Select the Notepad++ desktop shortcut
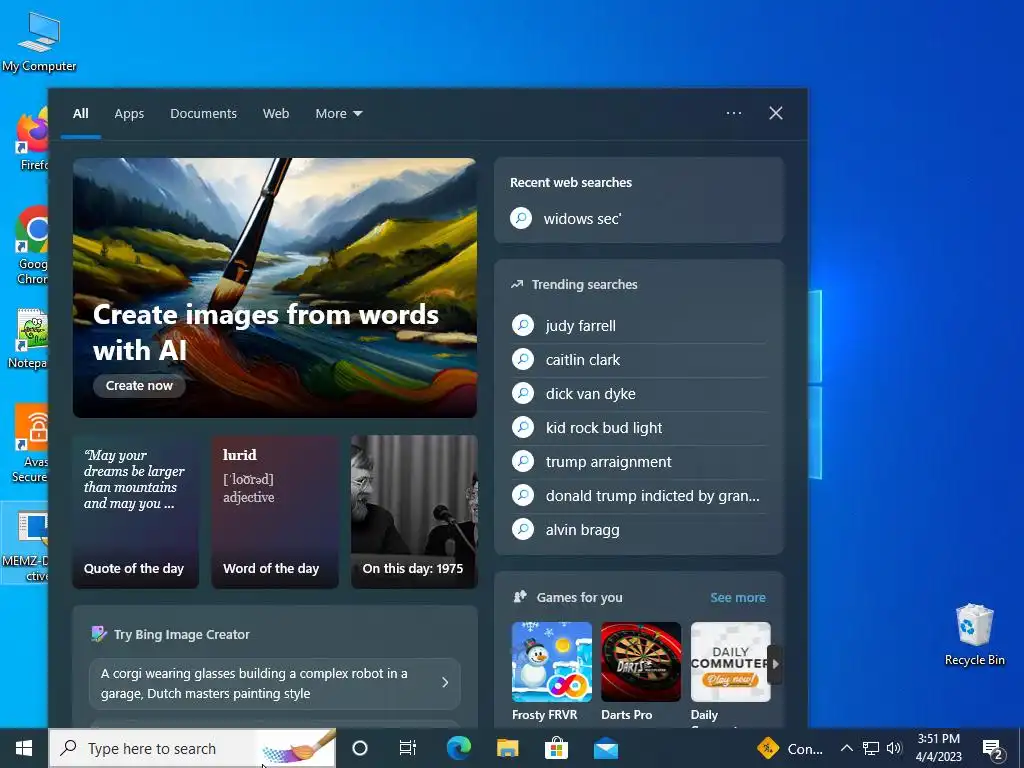 pos(29,339)
